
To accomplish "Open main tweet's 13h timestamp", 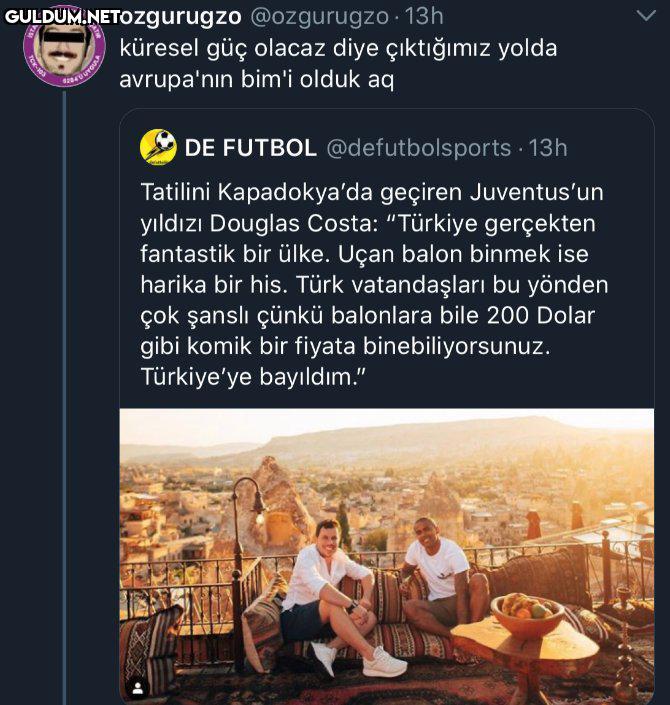I will pyautogui.click(x=423, y=16).
